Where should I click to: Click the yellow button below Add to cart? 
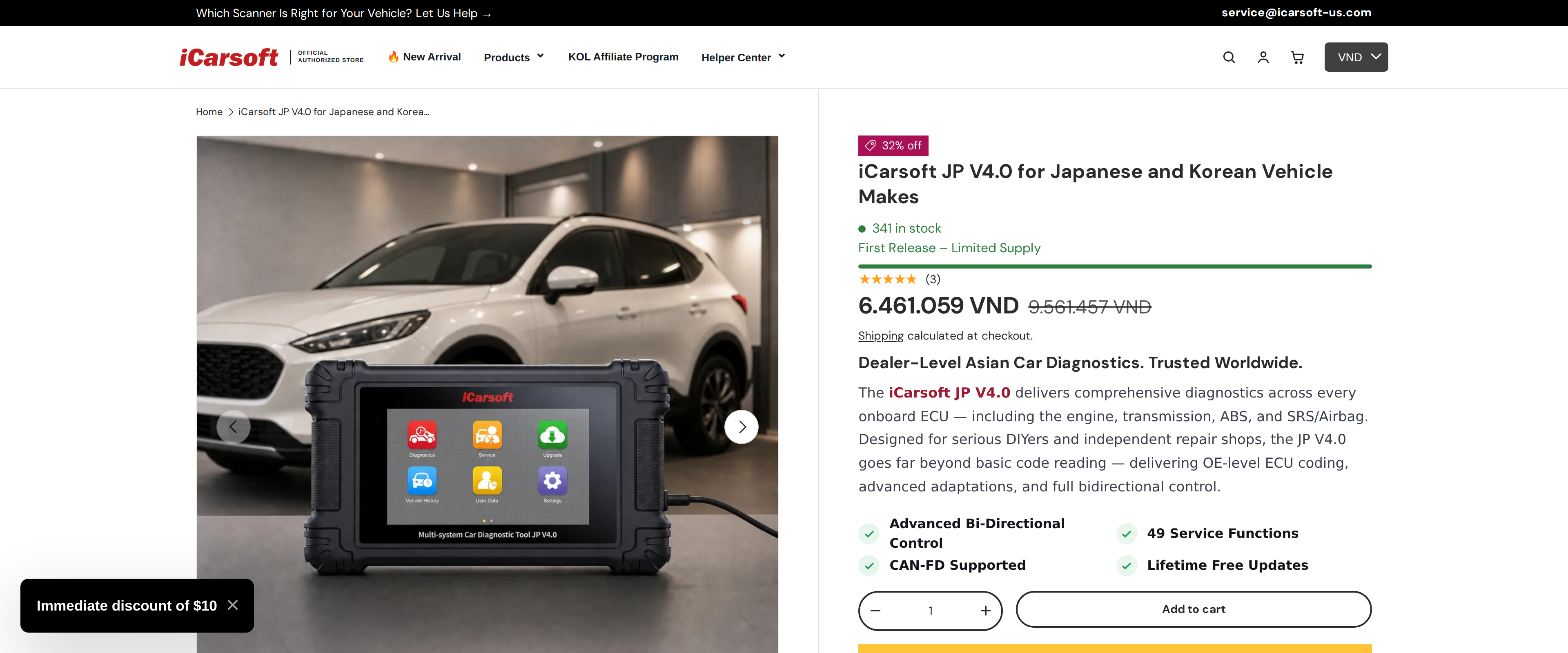[x=1114, y=648]
